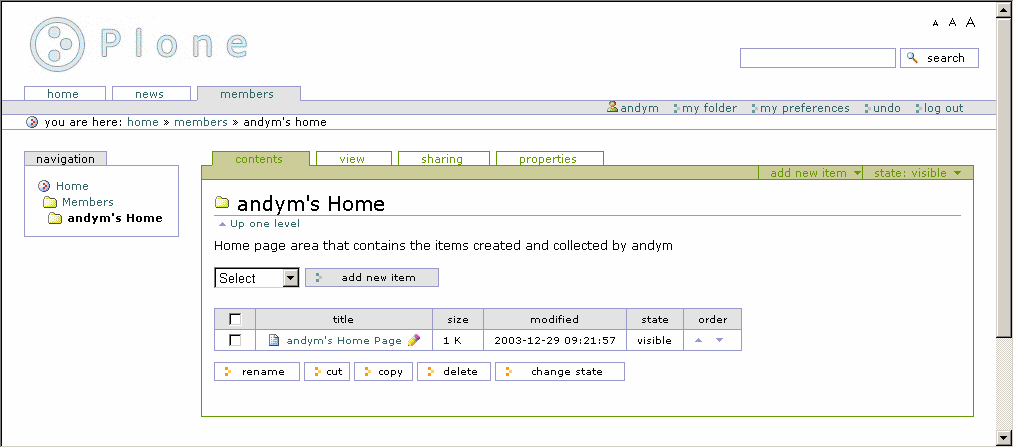Click the vertical page scrollbar
Viewport: 1014px width, 448px height.
tap(1005, 220)
